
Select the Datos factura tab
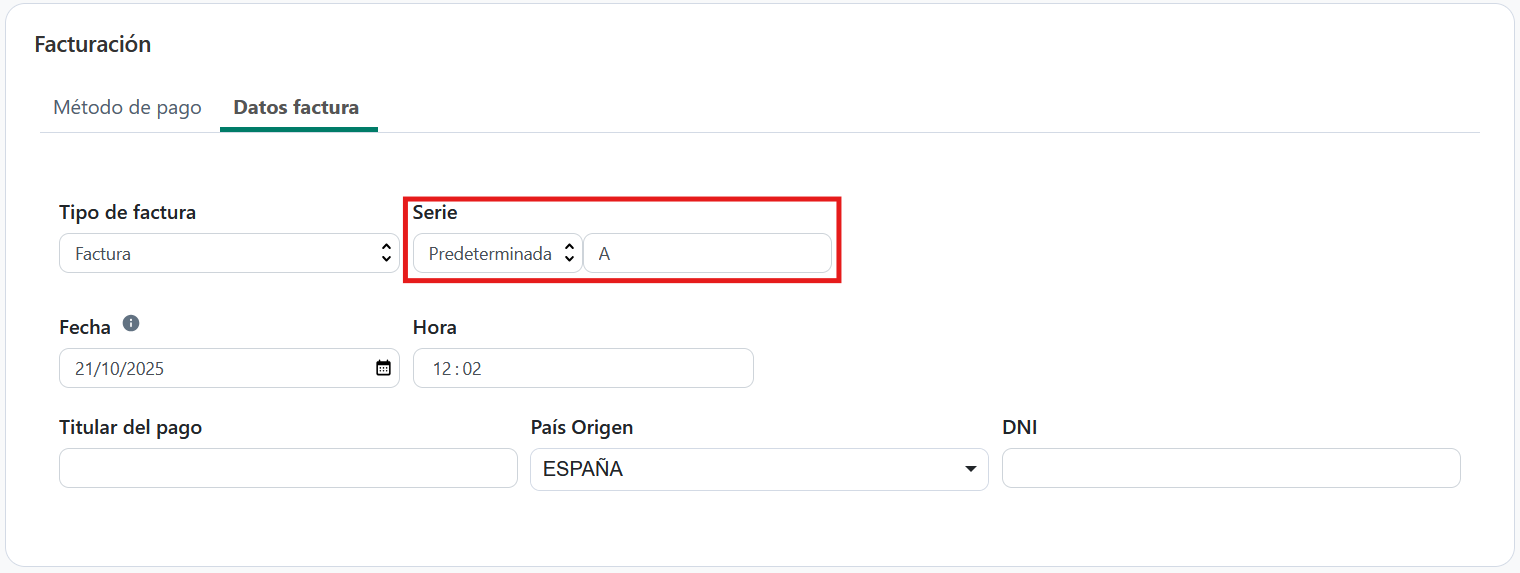296,108
